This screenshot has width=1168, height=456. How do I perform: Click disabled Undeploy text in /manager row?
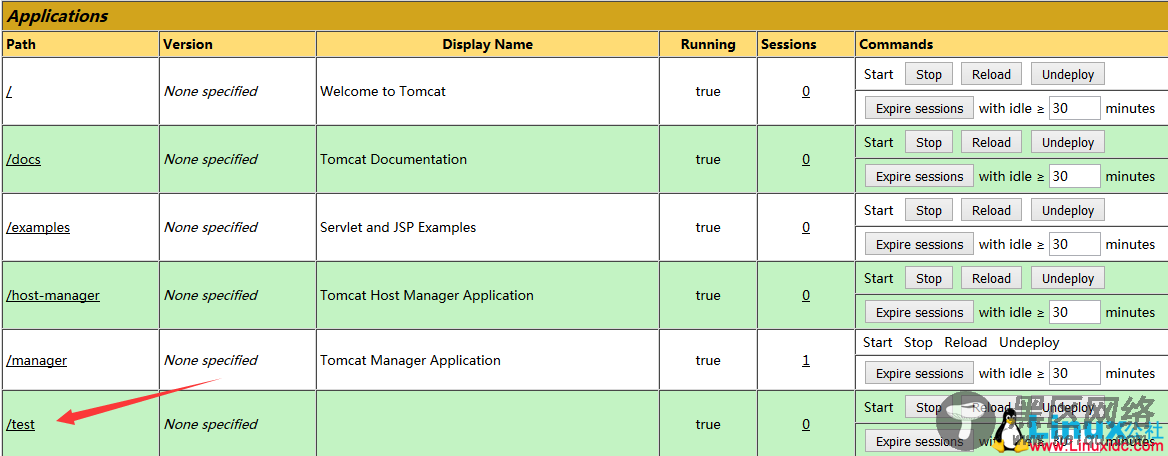click(1029, 343)
